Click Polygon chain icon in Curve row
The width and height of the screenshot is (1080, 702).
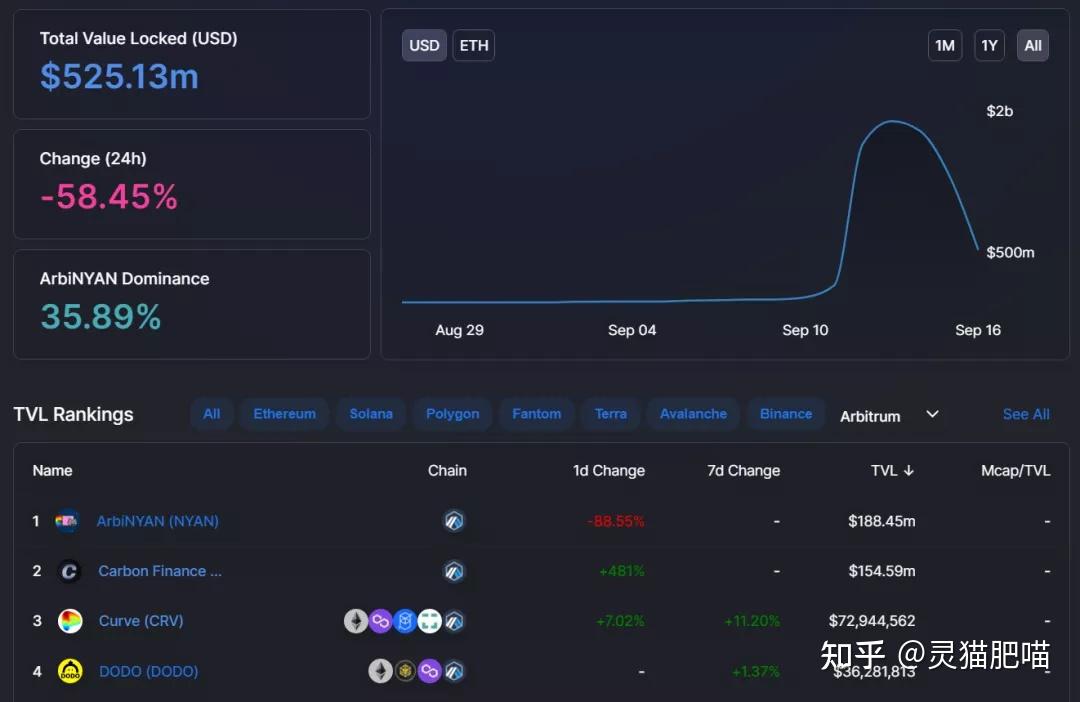[x=380, y=621]
